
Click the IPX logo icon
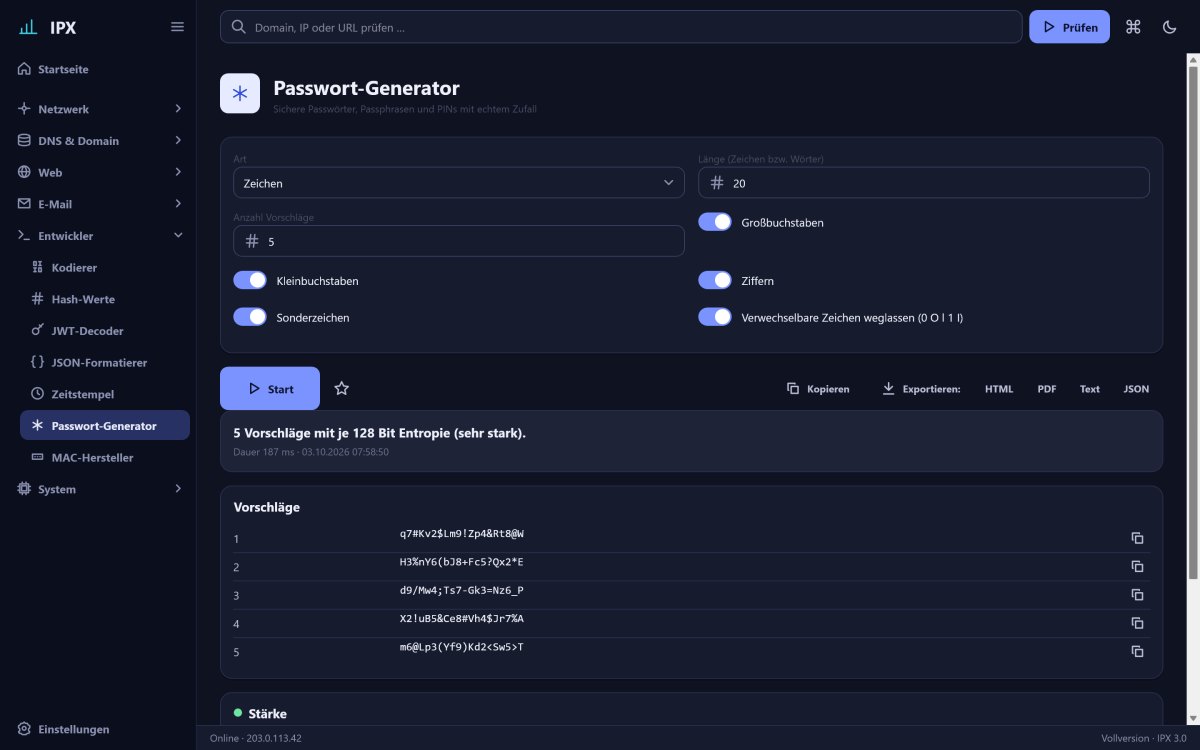(28, 27)
